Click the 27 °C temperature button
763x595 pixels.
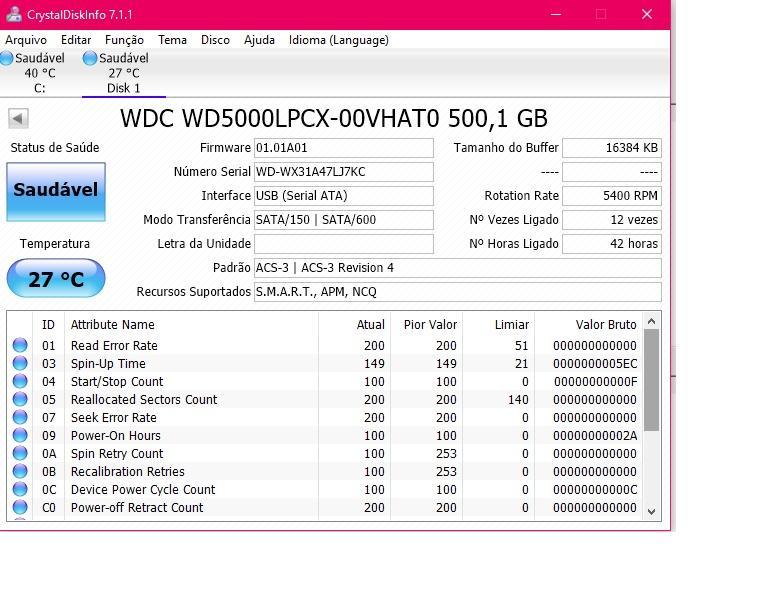click(56, 278)
